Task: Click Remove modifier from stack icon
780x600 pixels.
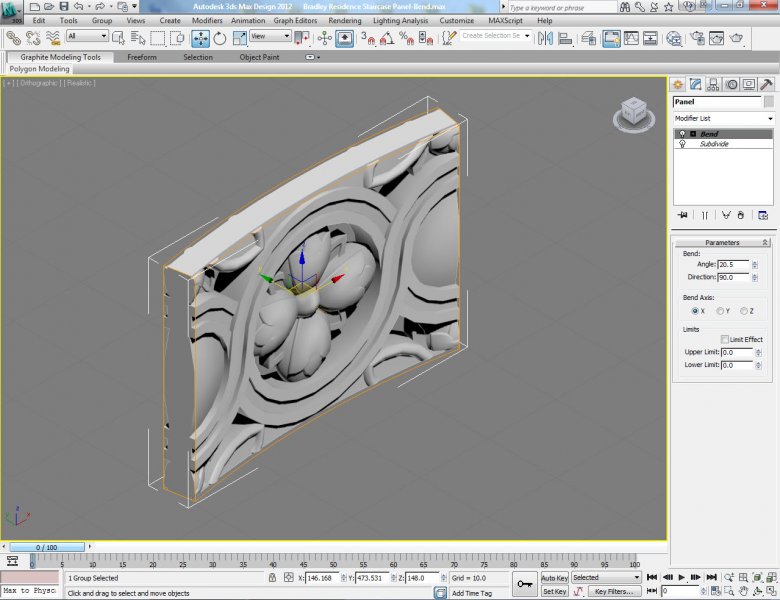Action: pyautogui.click(x=741, y=215)
